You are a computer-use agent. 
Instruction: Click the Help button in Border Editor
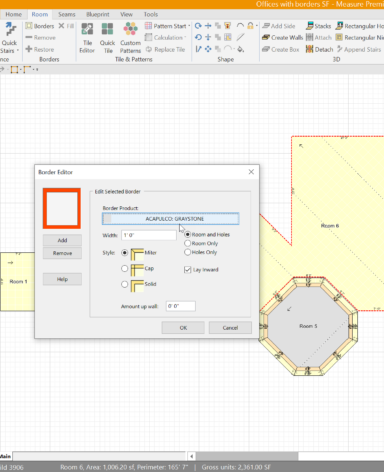(62, 279)
